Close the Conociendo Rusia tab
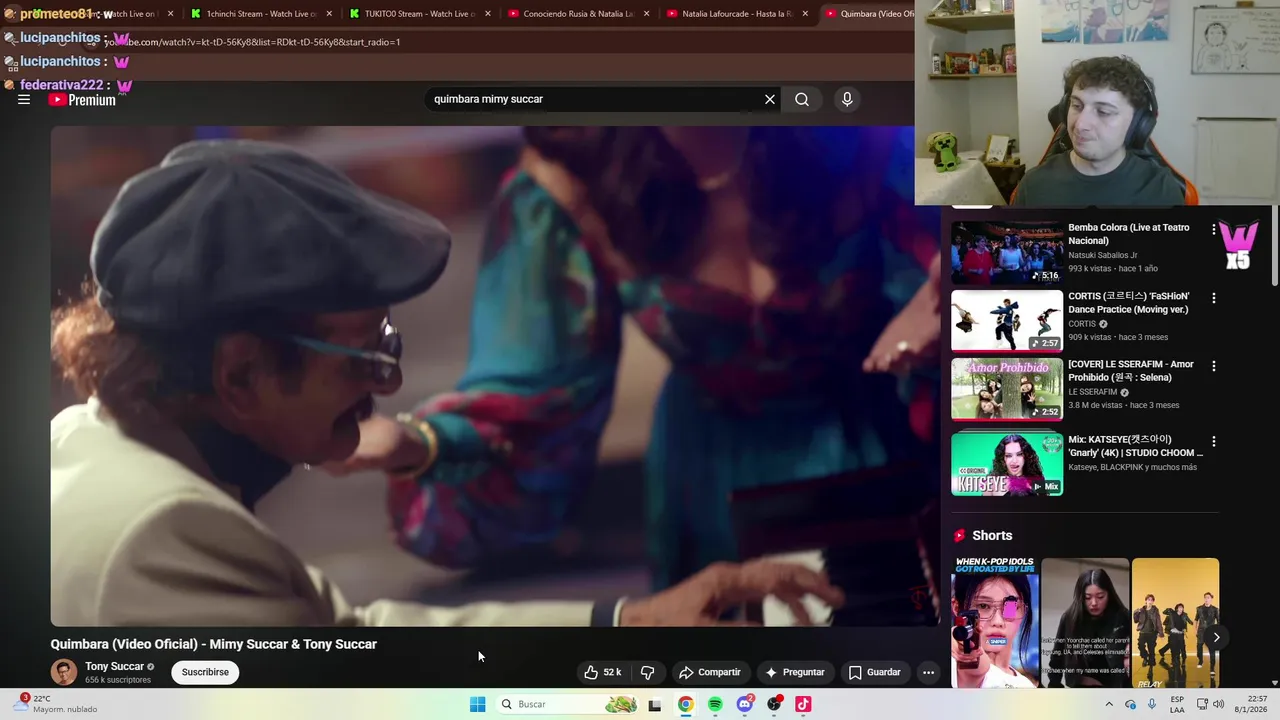The height and width of the screenshot is (720, 1280). pos(646,14)
